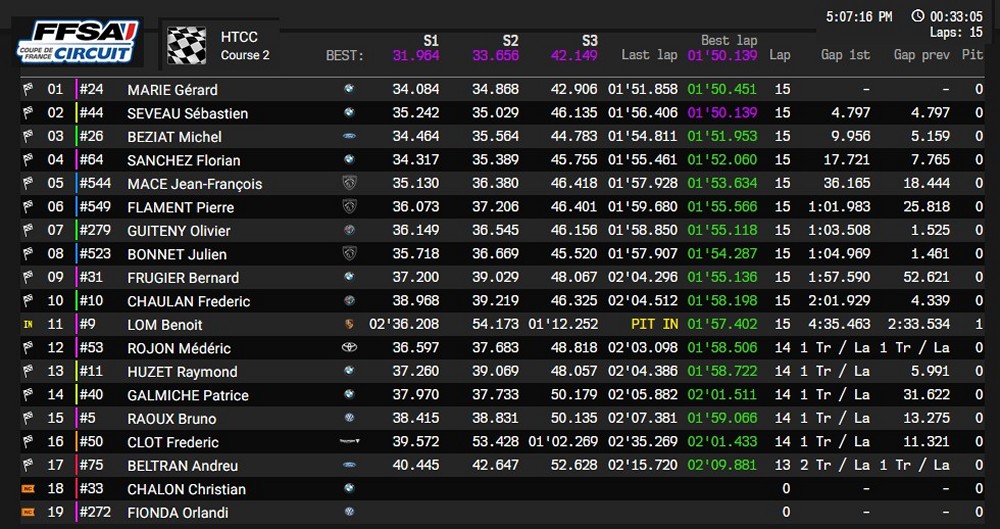Image resolution: width=1000 pixels, height=529 pixels.
Task: Click the yellow IN pit status icon
Action: click(x=28, y=325)
